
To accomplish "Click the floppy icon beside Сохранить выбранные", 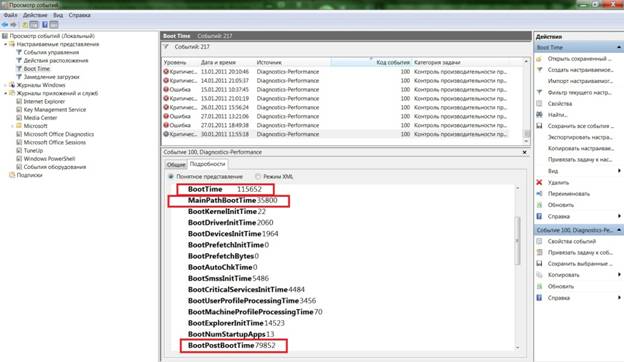I will 539,263.
